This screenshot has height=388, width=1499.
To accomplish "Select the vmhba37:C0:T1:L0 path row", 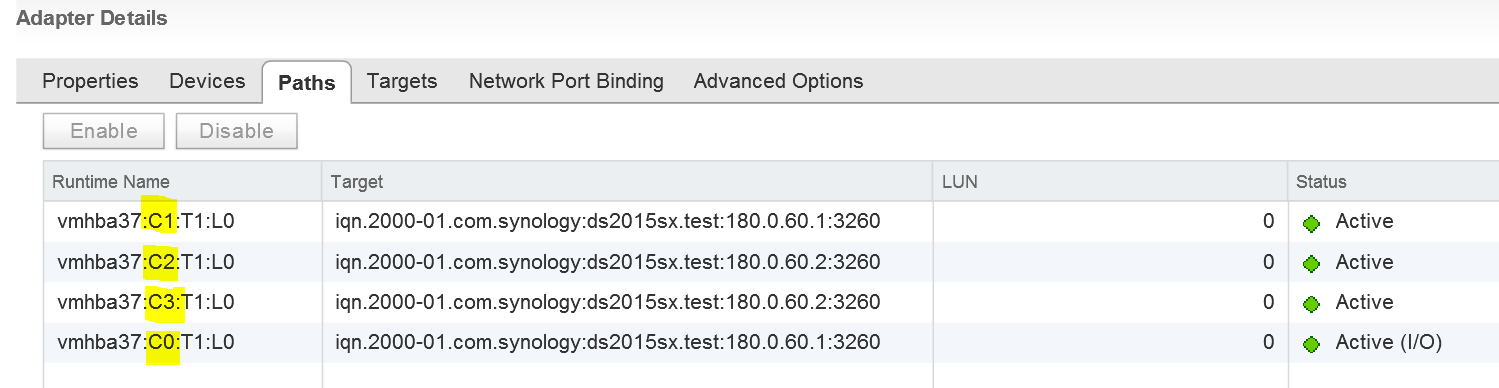I will click(x=771, y=342).
